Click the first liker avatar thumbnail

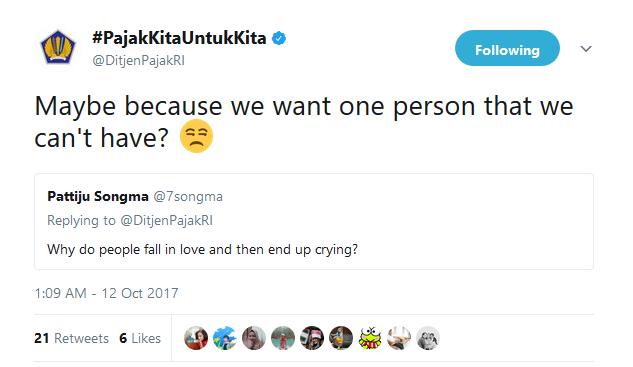(196, 338)
